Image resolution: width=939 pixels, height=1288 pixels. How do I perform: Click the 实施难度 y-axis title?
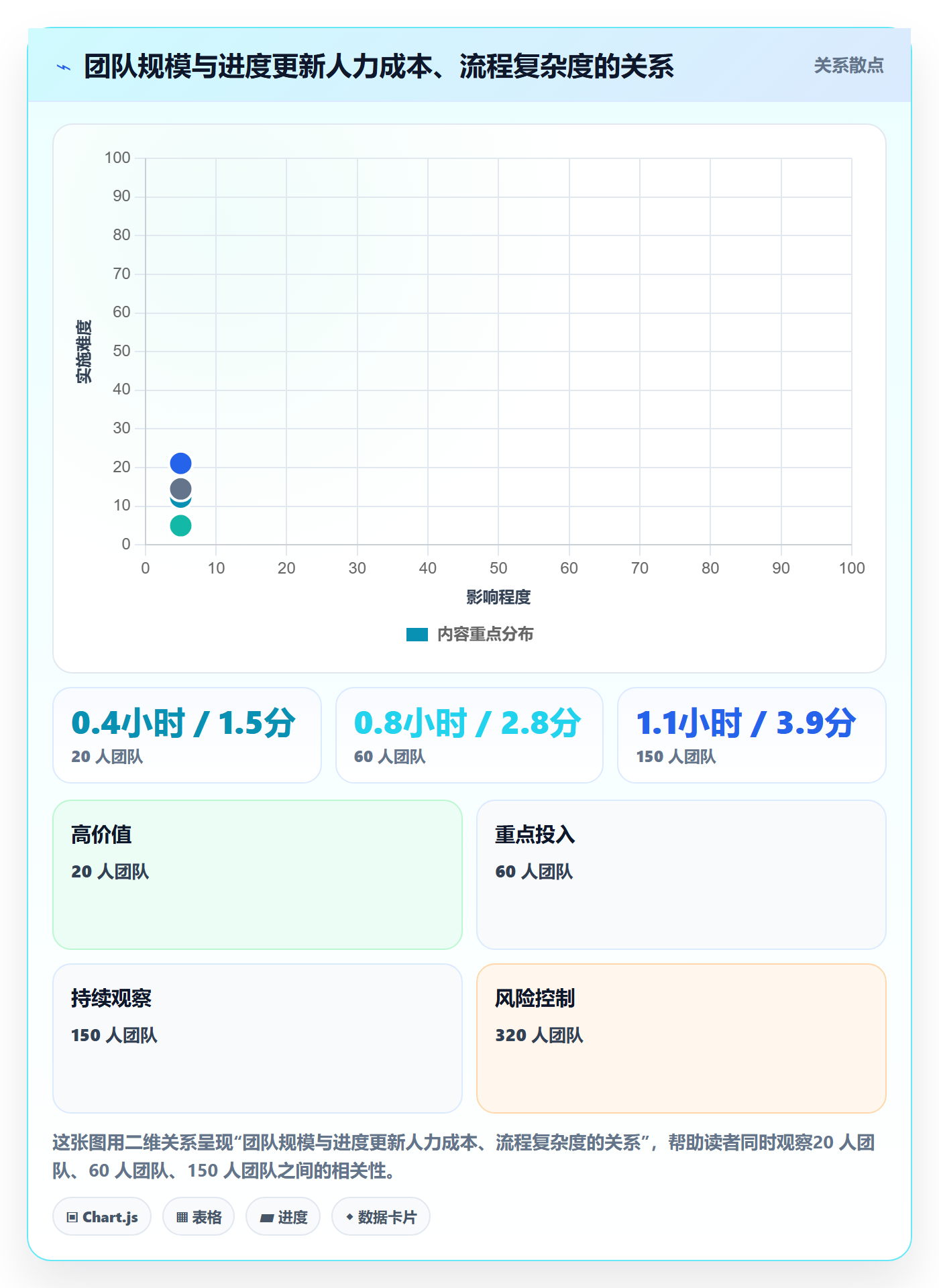pos(84,352)
